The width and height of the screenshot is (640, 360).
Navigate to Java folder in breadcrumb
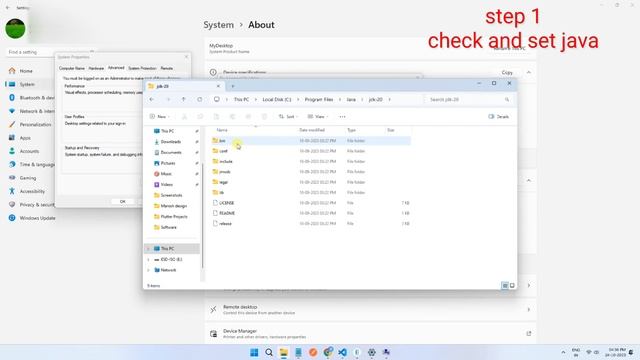[351, 100]
